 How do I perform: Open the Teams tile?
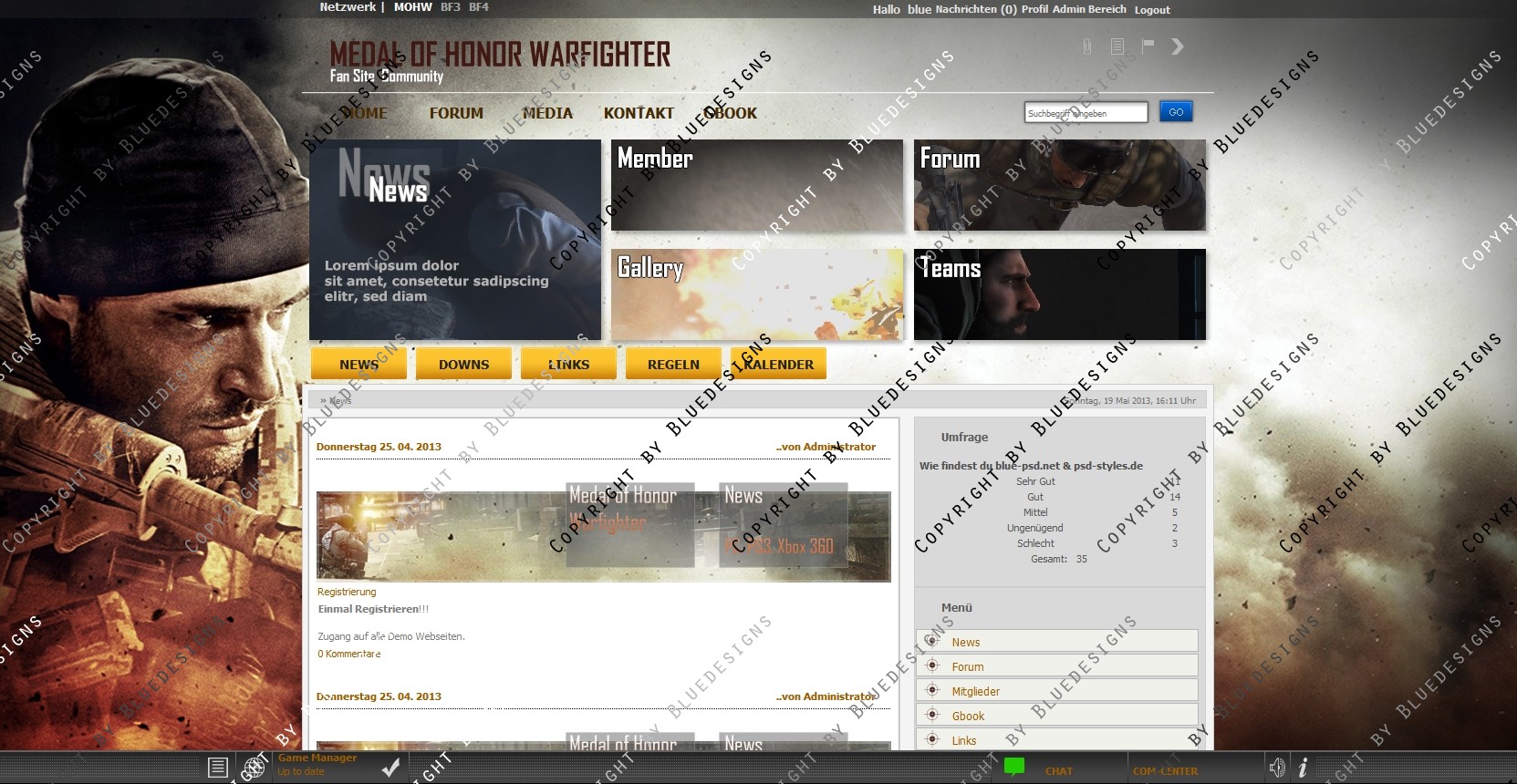click(x=1060, y=294)
